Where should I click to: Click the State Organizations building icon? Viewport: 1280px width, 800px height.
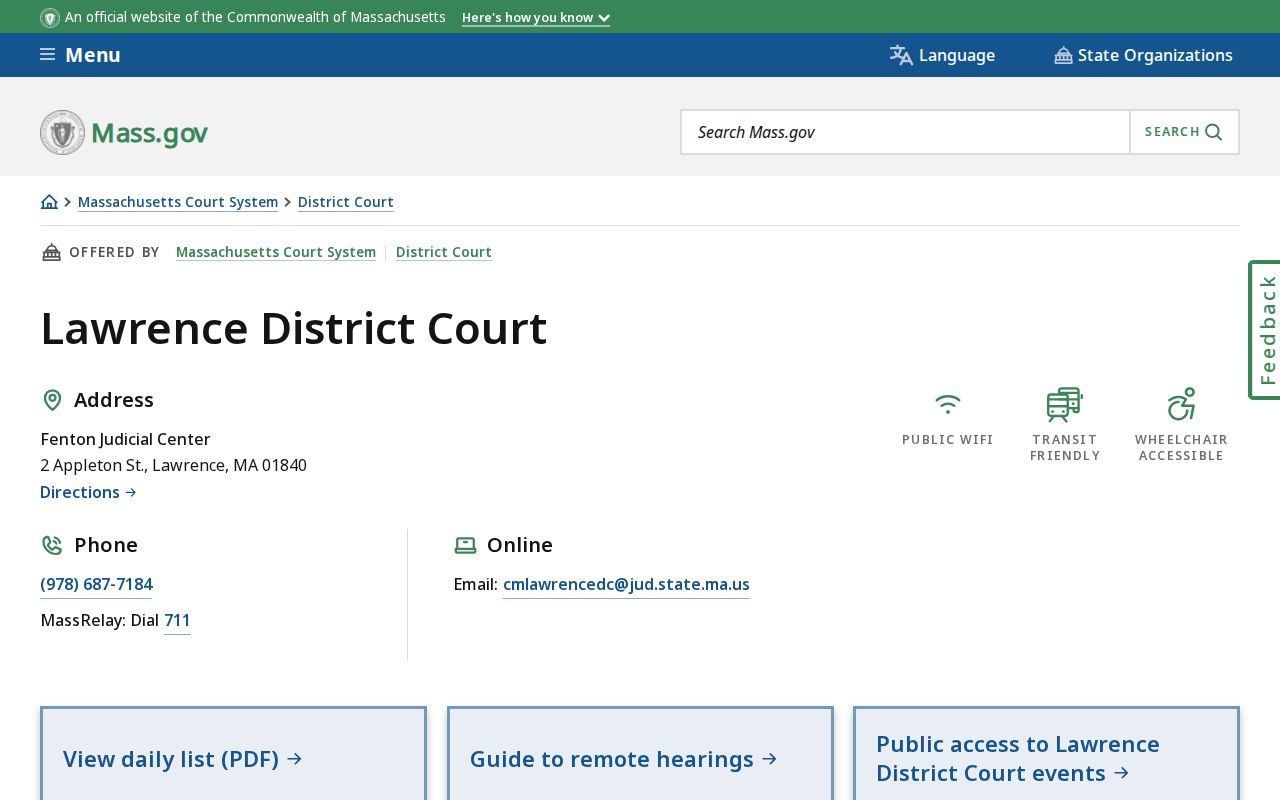(x=1063, y=56)
